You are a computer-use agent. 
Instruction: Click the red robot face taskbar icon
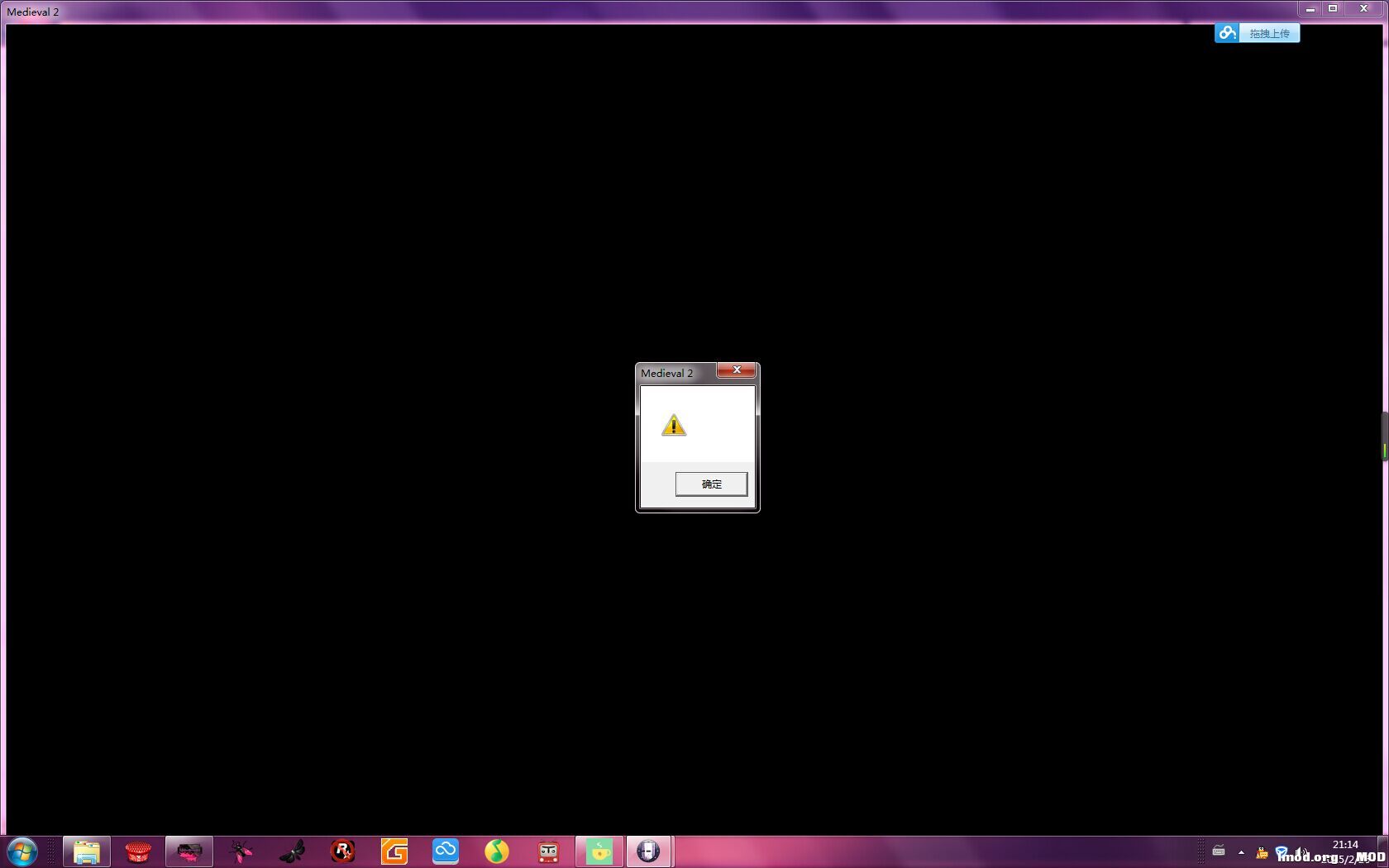click(x=548, y=851)
